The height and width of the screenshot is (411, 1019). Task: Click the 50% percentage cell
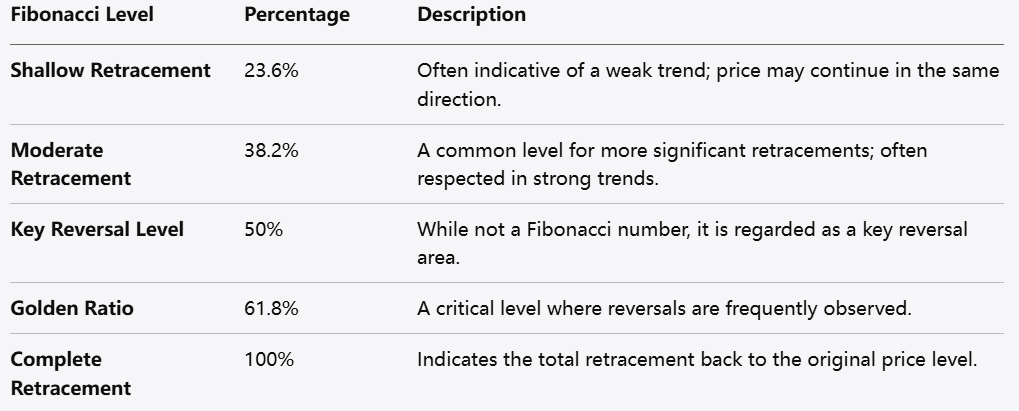[x=264, y=229]
